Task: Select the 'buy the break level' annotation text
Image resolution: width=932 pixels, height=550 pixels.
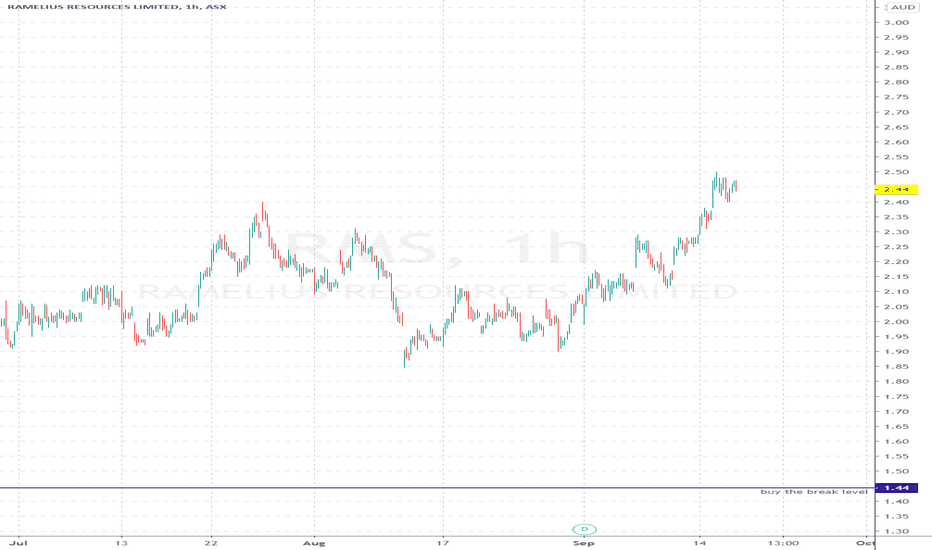Action: coord(814,492)
